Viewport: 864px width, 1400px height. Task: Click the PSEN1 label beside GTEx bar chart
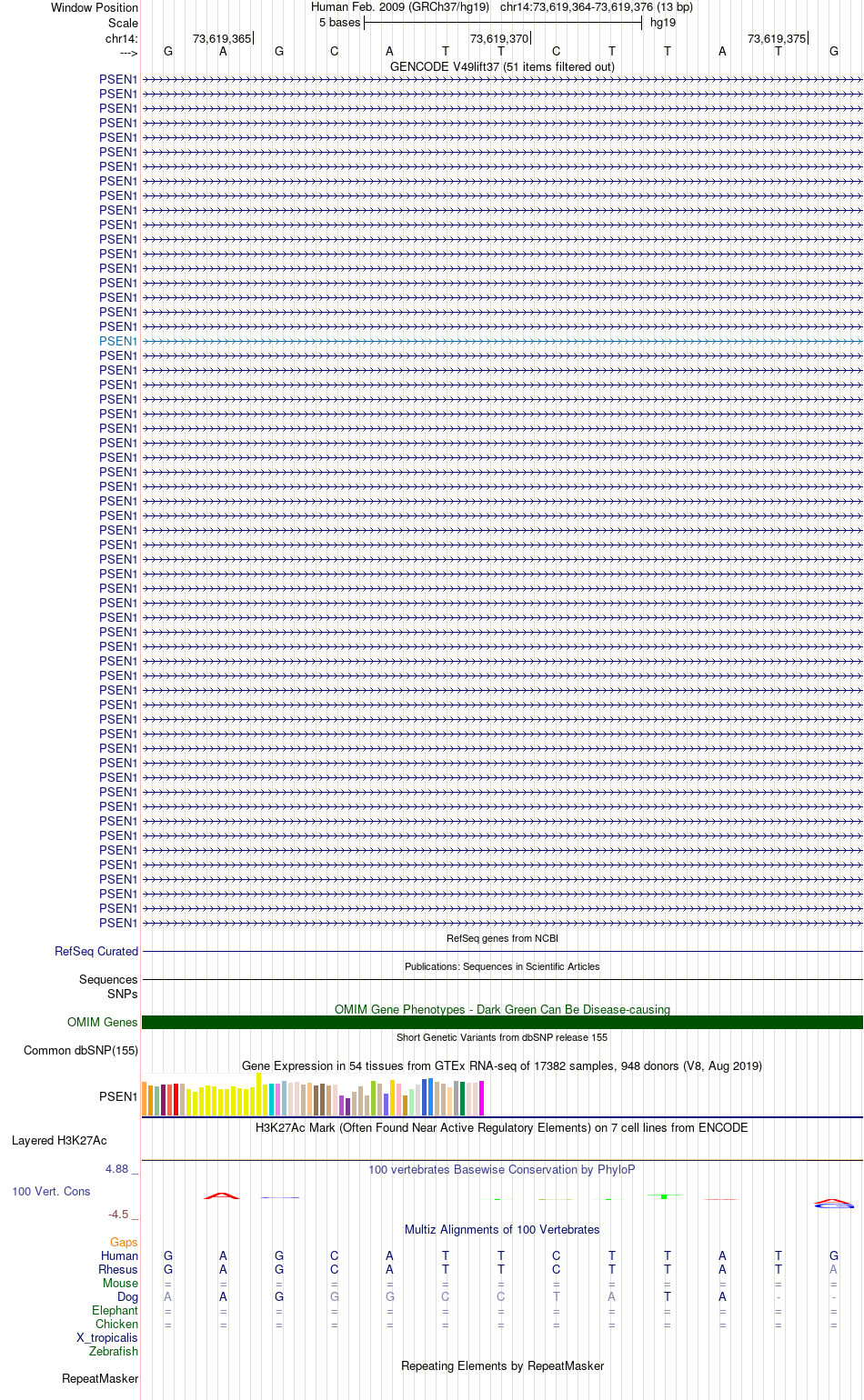118,1097
